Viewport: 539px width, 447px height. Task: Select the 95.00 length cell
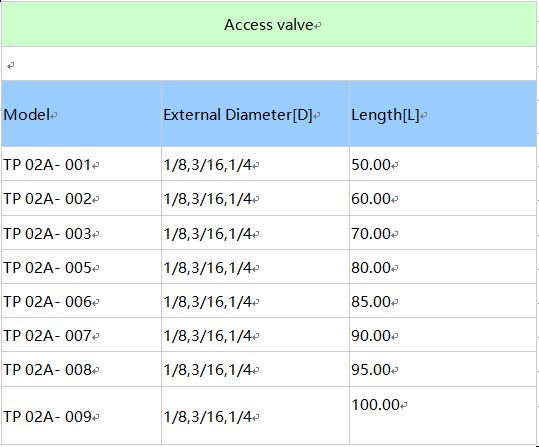(x=443, y=369)
